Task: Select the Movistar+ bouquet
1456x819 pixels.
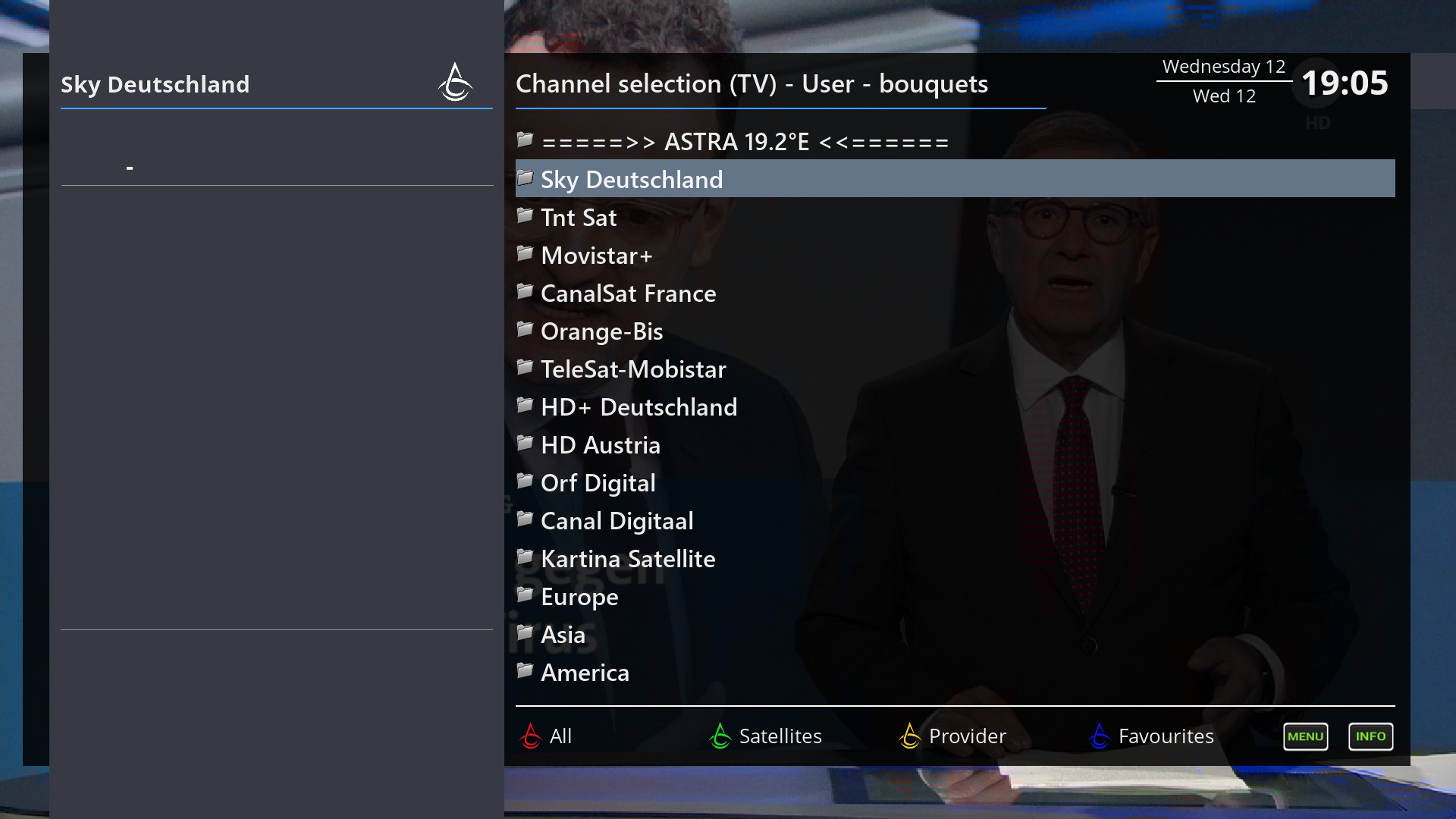Action: point(596,255)
